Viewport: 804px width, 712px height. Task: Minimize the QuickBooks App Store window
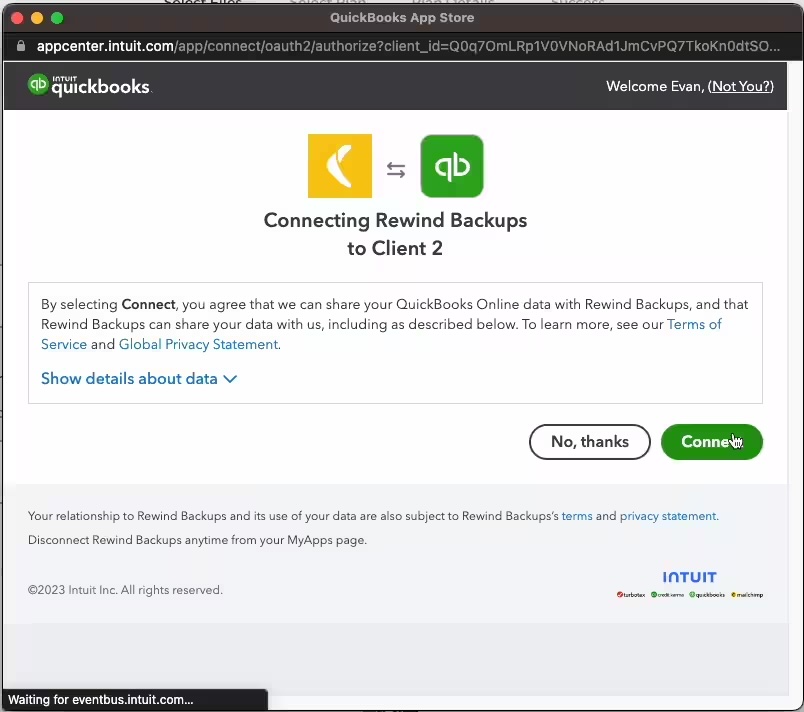pyautogui.click(x=37, y=18)
